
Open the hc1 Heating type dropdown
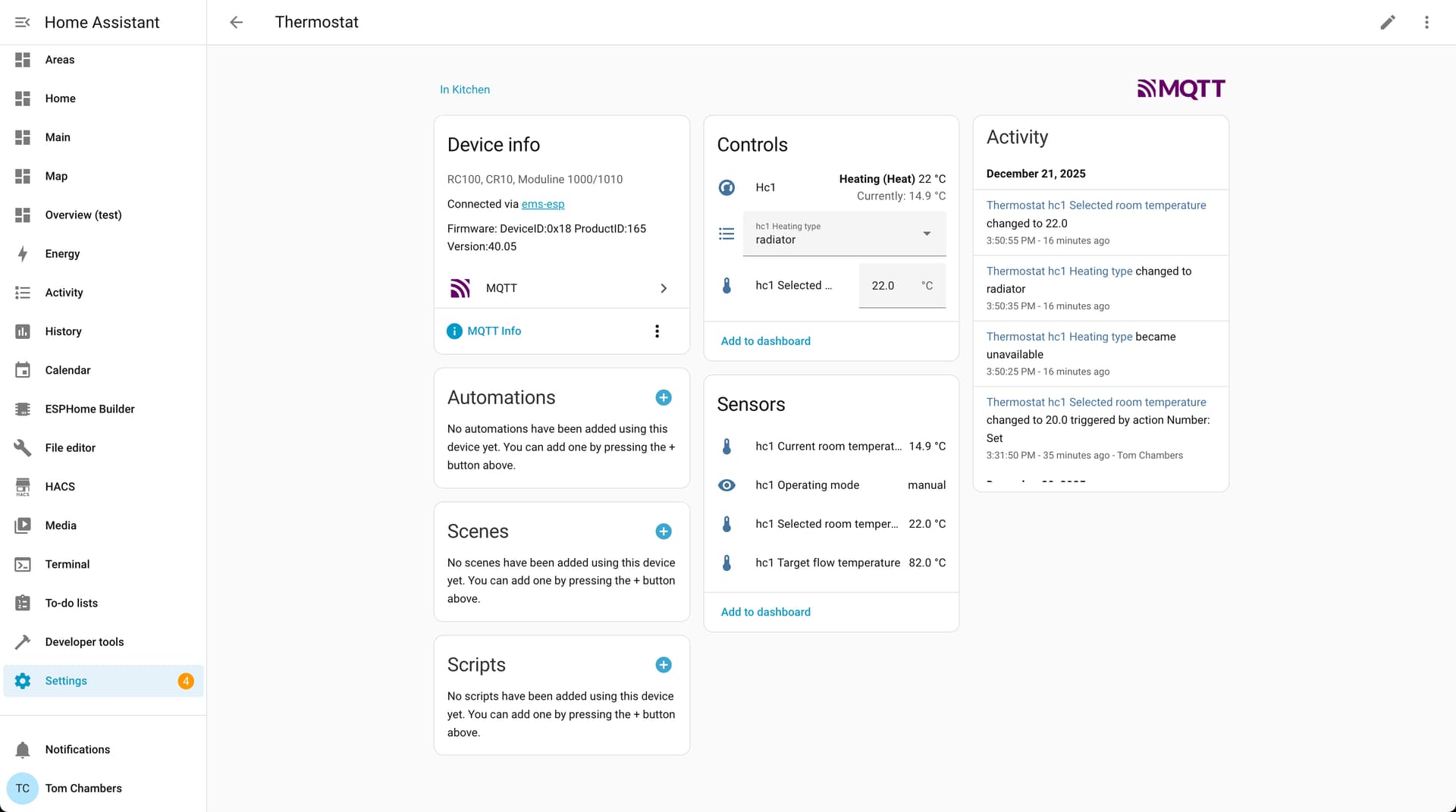tap(843, 234)
